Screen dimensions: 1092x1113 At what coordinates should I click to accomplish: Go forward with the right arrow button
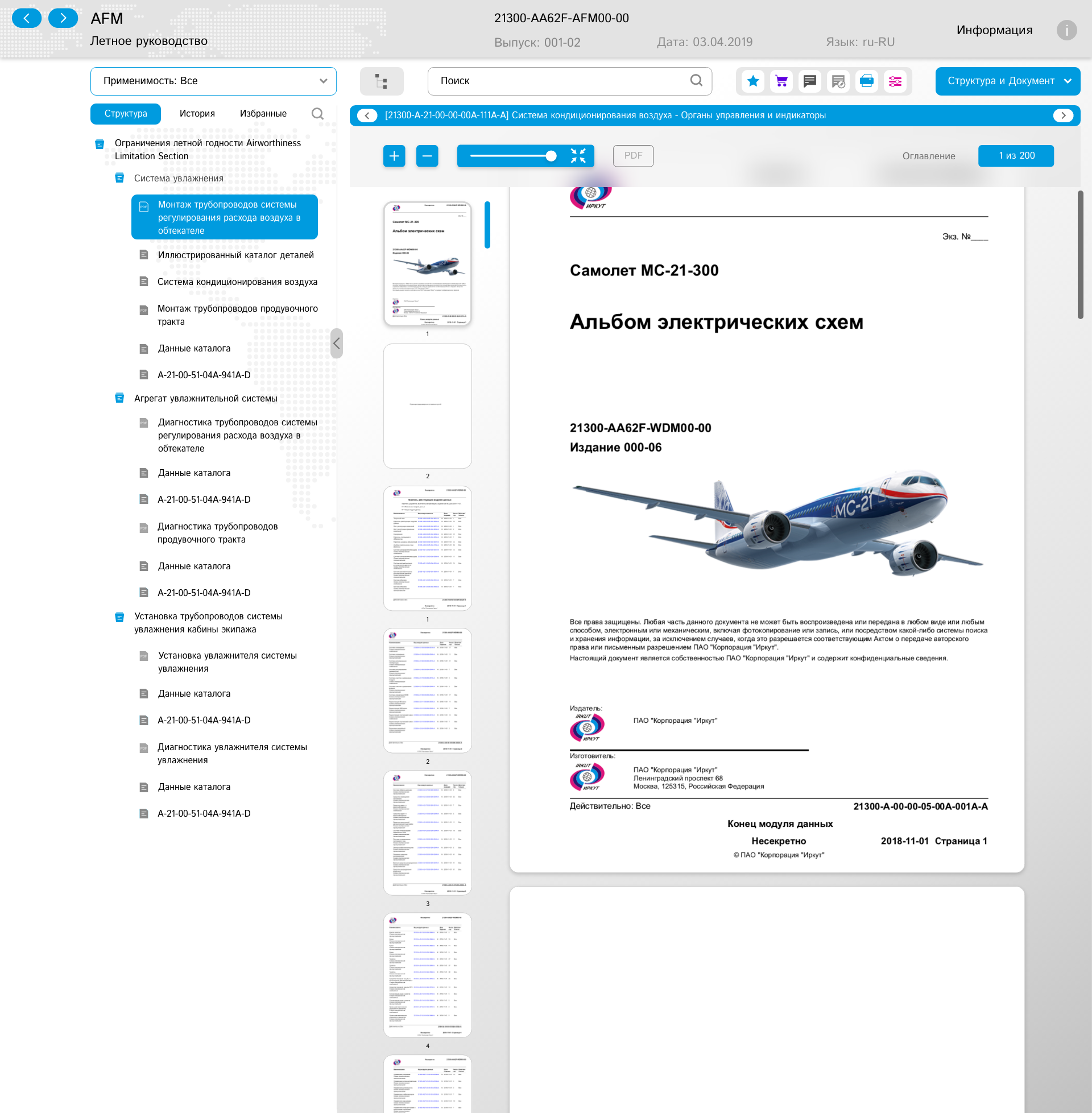63,18
